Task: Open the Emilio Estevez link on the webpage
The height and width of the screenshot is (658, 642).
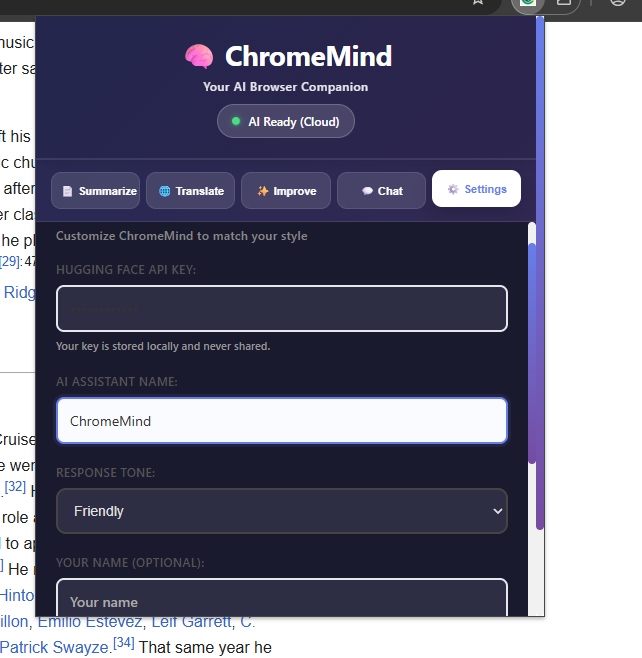Action: 90,621
